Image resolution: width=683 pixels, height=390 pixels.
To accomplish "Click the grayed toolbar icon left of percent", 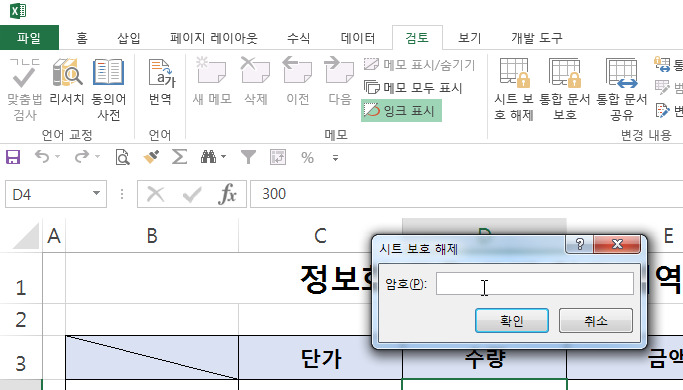I will click(x=278, y=157).
